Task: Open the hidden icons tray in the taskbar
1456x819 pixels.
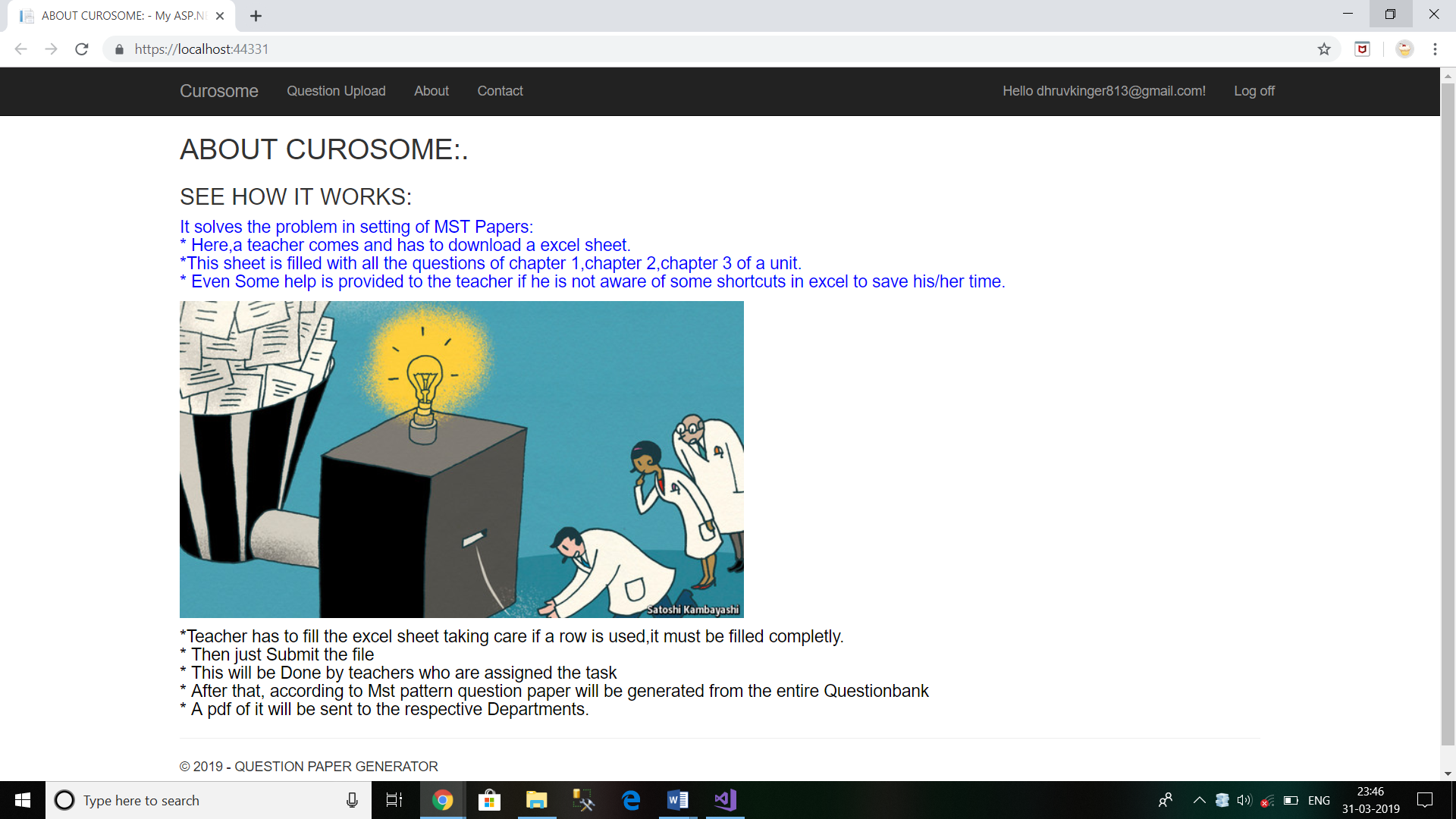Action: click(1200, 800)
